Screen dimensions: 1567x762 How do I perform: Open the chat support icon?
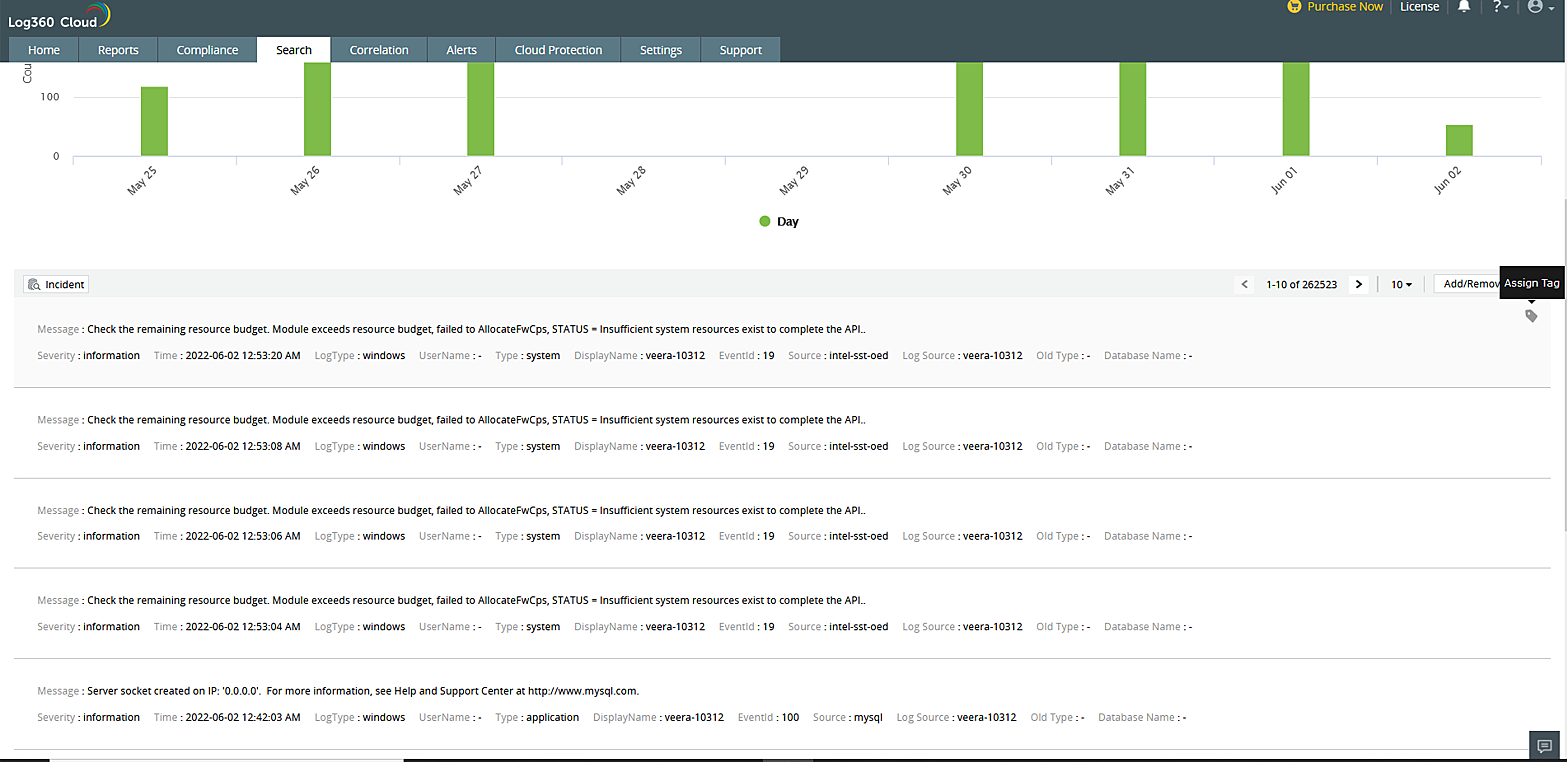tap(1544, 746)
